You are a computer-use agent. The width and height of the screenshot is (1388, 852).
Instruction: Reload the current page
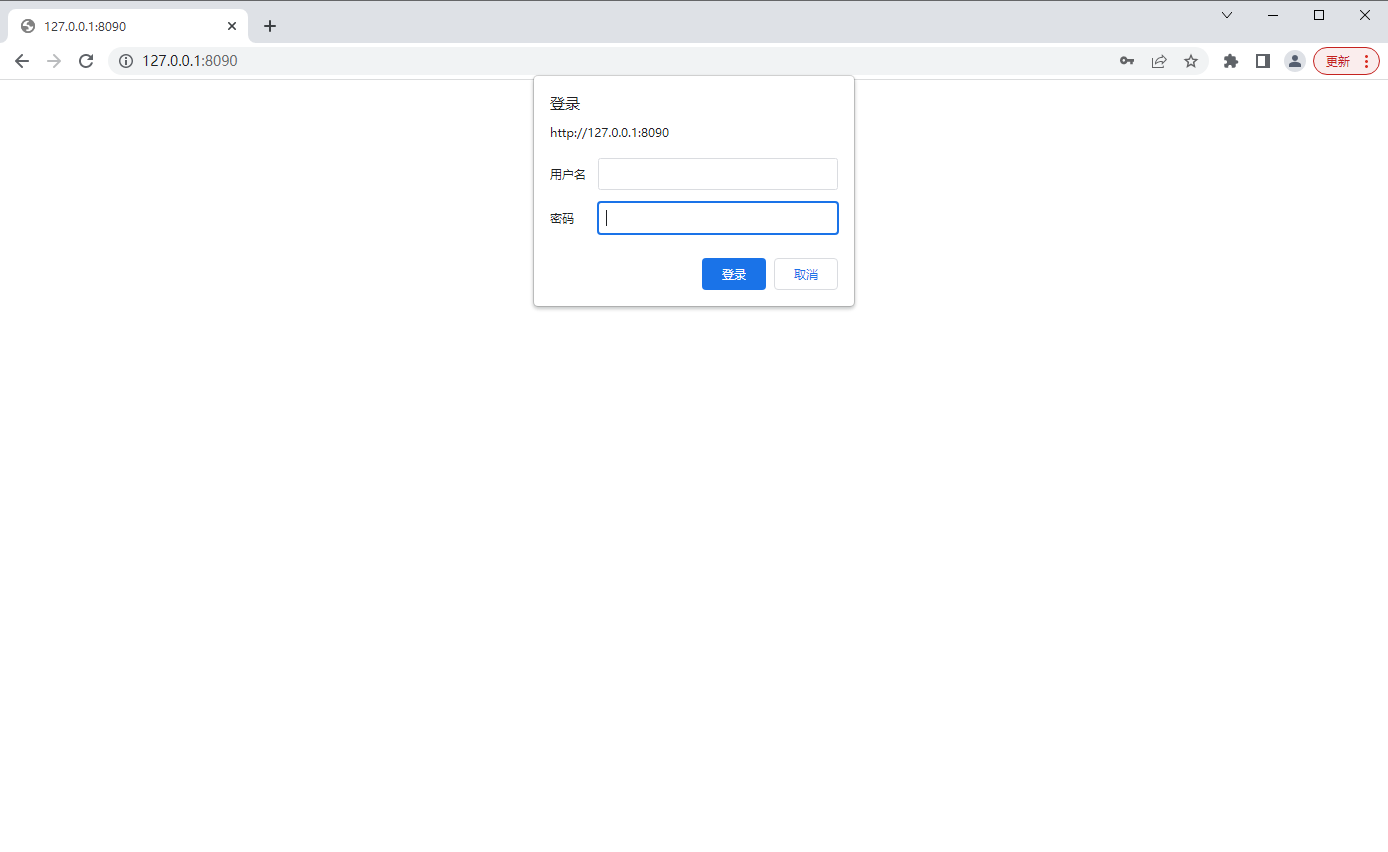point(86,61)
